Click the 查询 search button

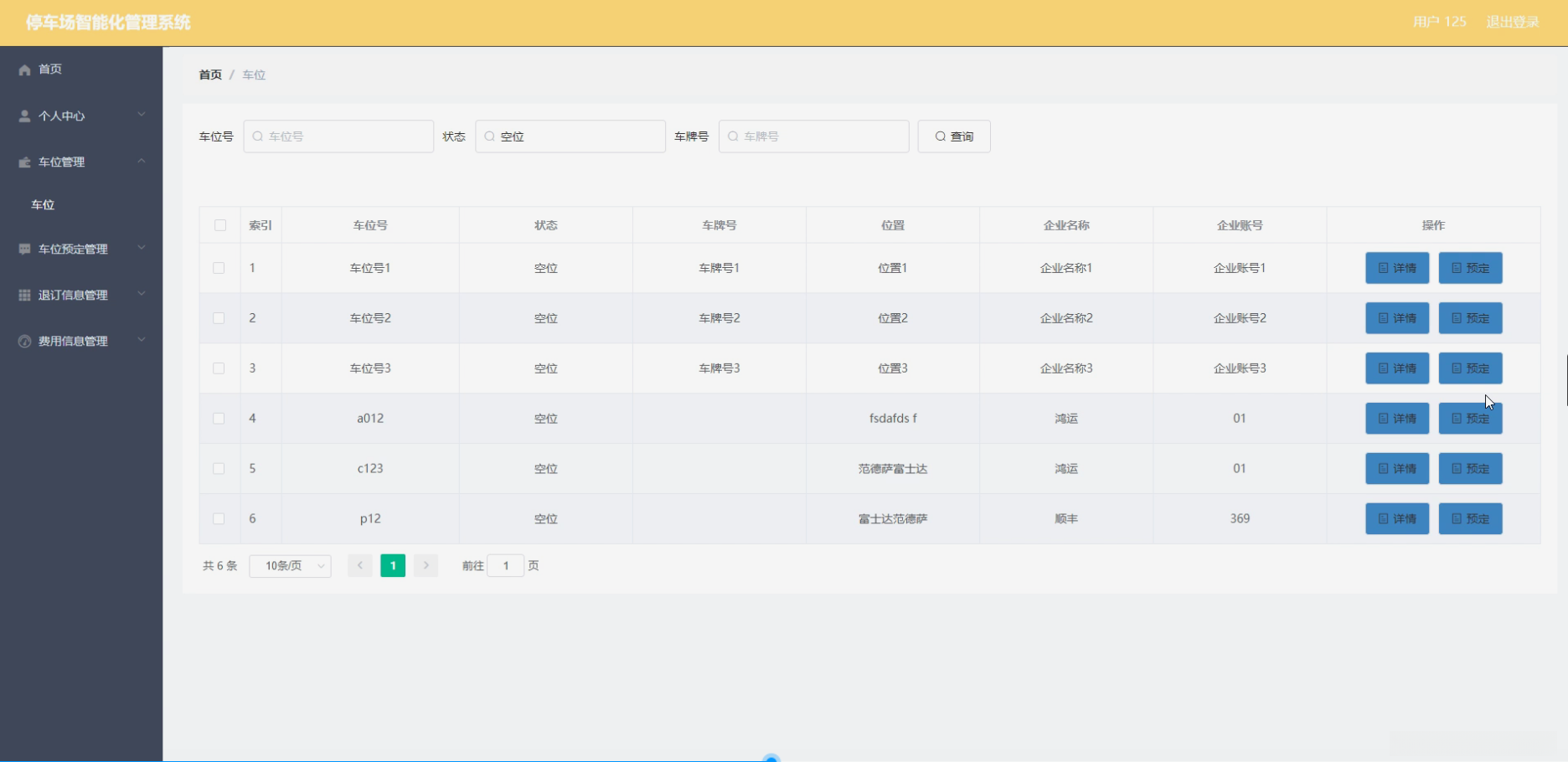[954, 136]
